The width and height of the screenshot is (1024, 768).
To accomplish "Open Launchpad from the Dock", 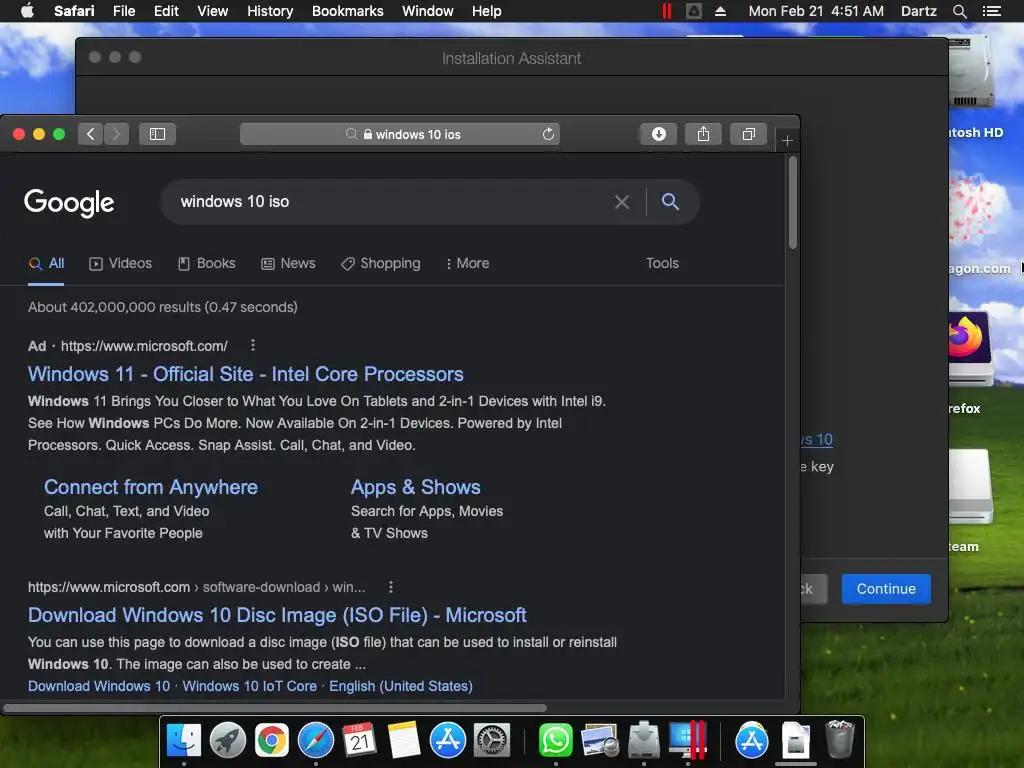I will point(227,740).
